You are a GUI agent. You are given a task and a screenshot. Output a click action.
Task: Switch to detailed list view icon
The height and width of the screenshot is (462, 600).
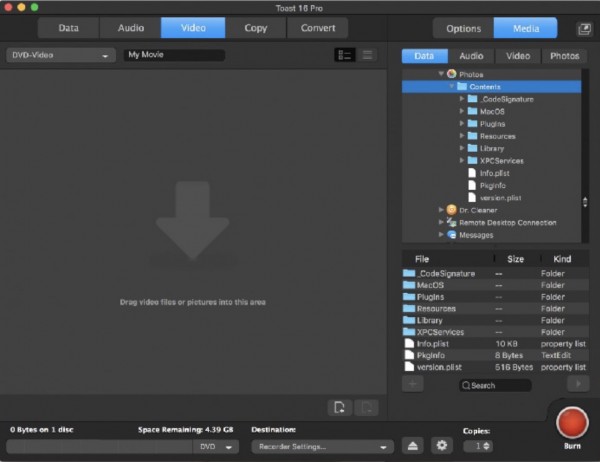pyautogui.click(x=345, y=55)
